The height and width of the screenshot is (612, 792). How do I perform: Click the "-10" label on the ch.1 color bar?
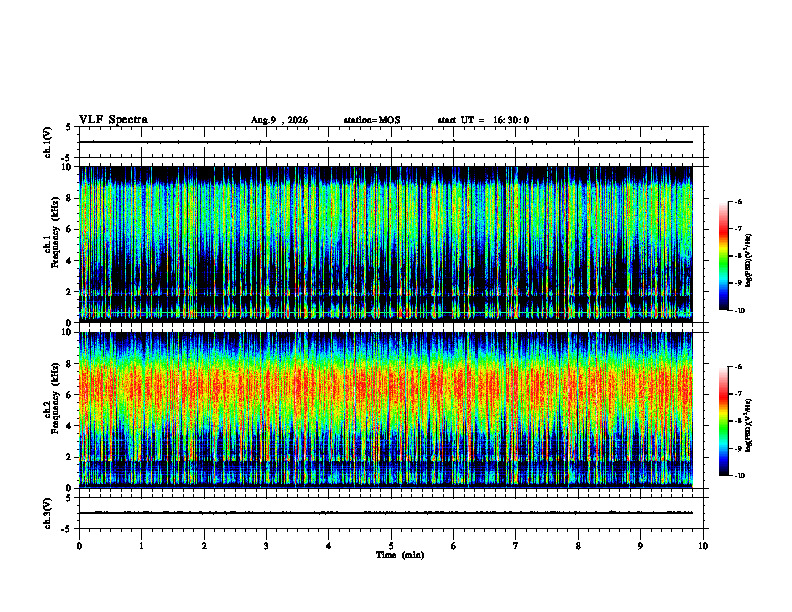pos(739,311)
